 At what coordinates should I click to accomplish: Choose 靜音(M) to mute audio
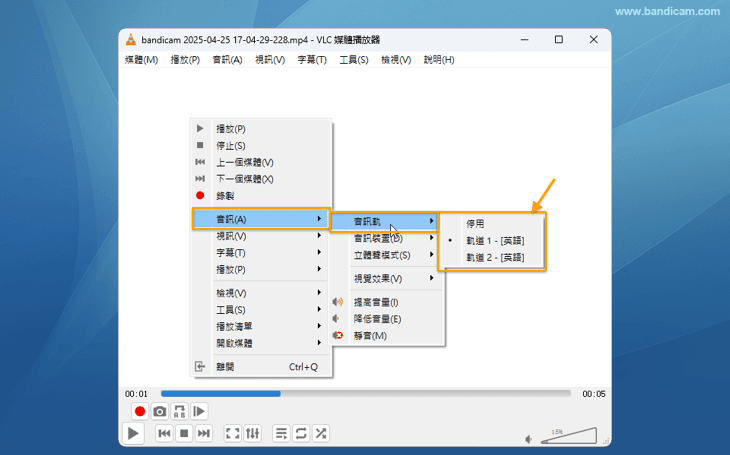click(x=387, y=336)
